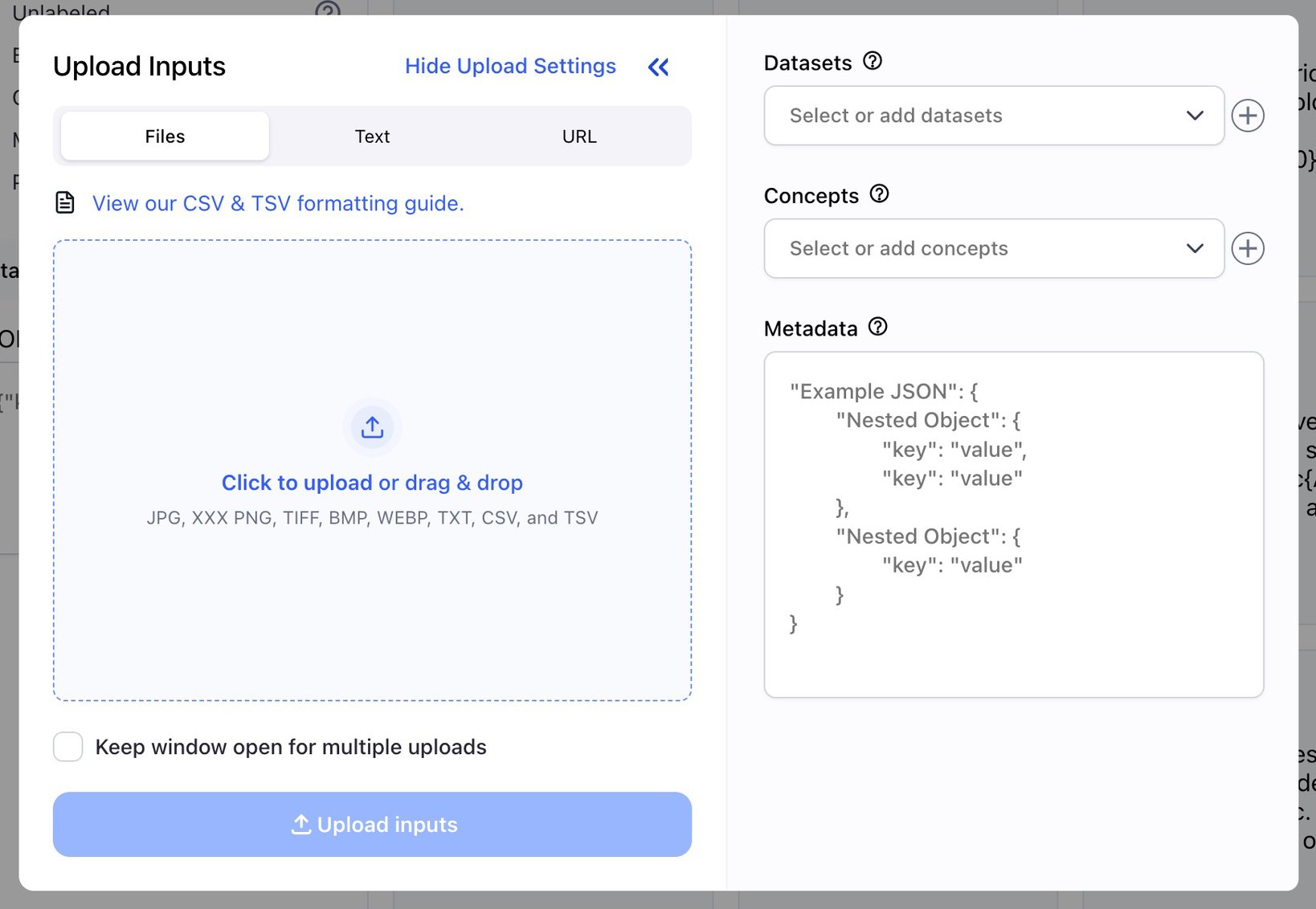Click the Datasets help question-mark icon
This screenshot has height=909, width=1316.
(x=873, y=61)
